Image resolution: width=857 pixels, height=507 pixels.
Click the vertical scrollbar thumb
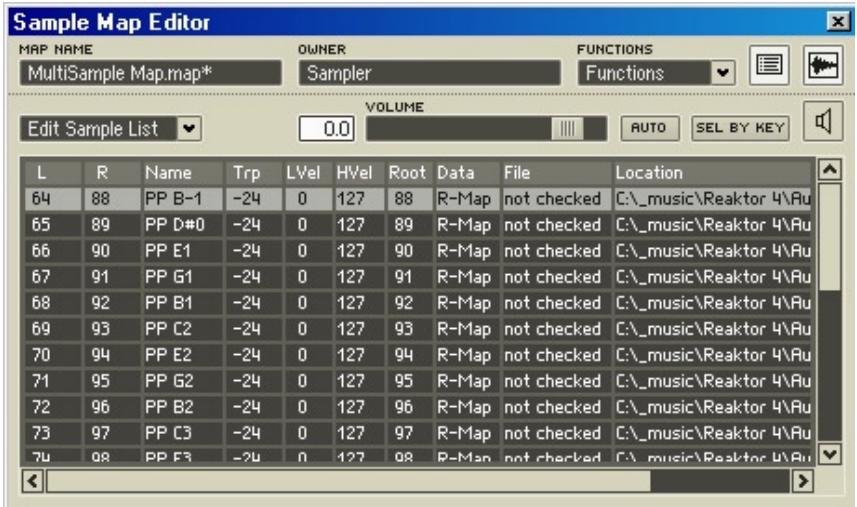[829, 237]
